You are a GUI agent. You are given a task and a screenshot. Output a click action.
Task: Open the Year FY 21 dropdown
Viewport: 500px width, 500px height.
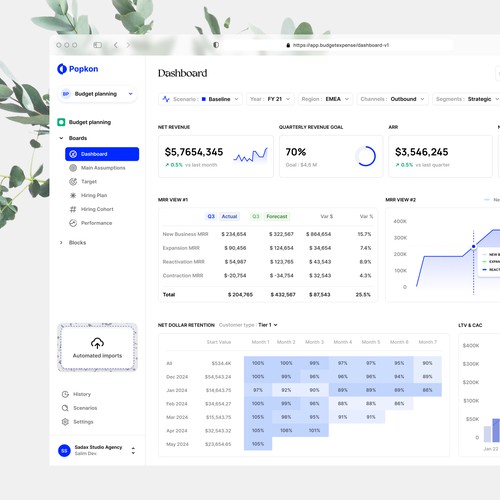click(270, 99)
